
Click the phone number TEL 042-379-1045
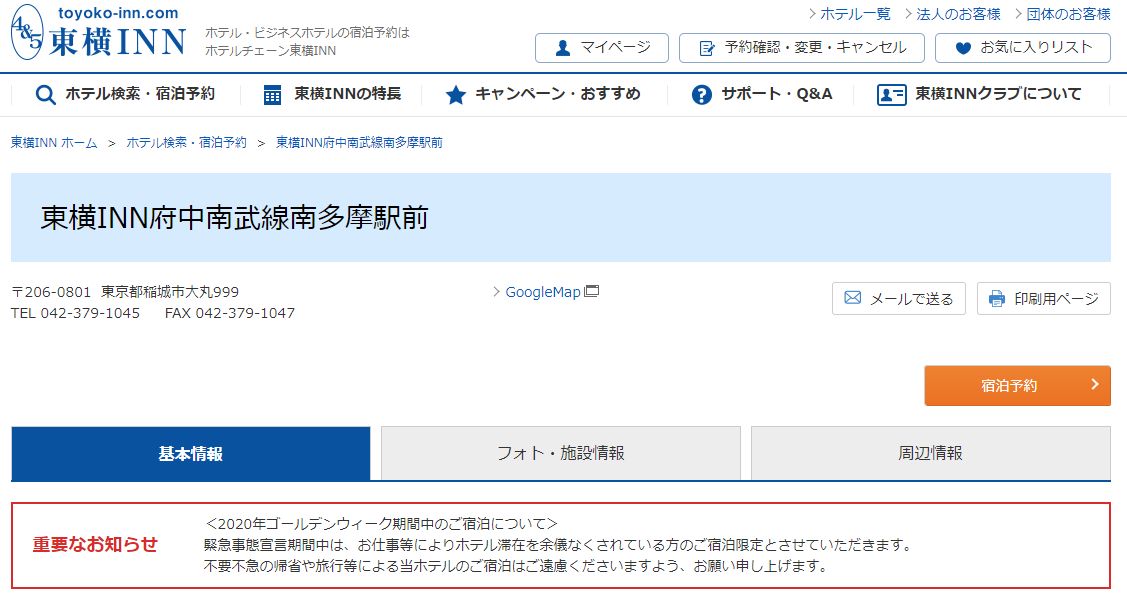pyautogui.click(x=75, y=313)
